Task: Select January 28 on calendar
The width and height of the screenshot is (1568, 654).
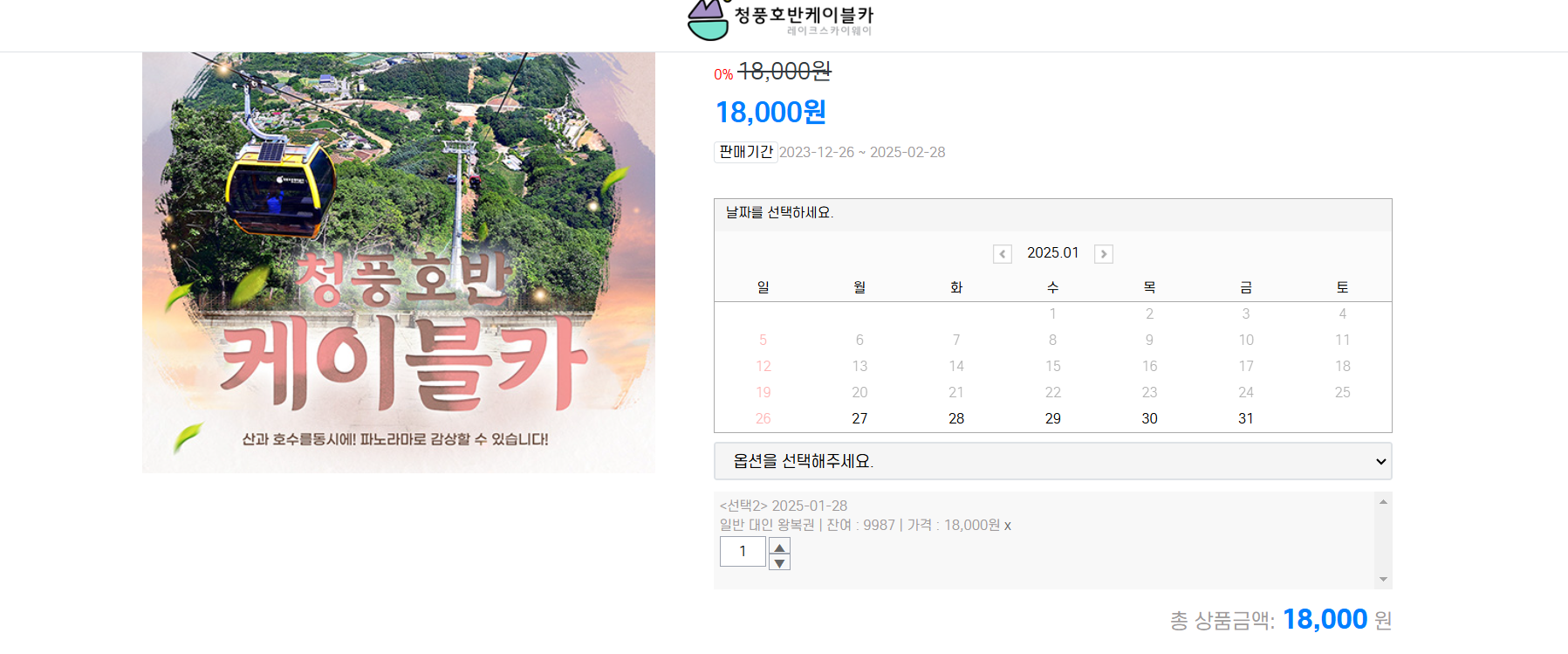Action: (x=956, y=419)
